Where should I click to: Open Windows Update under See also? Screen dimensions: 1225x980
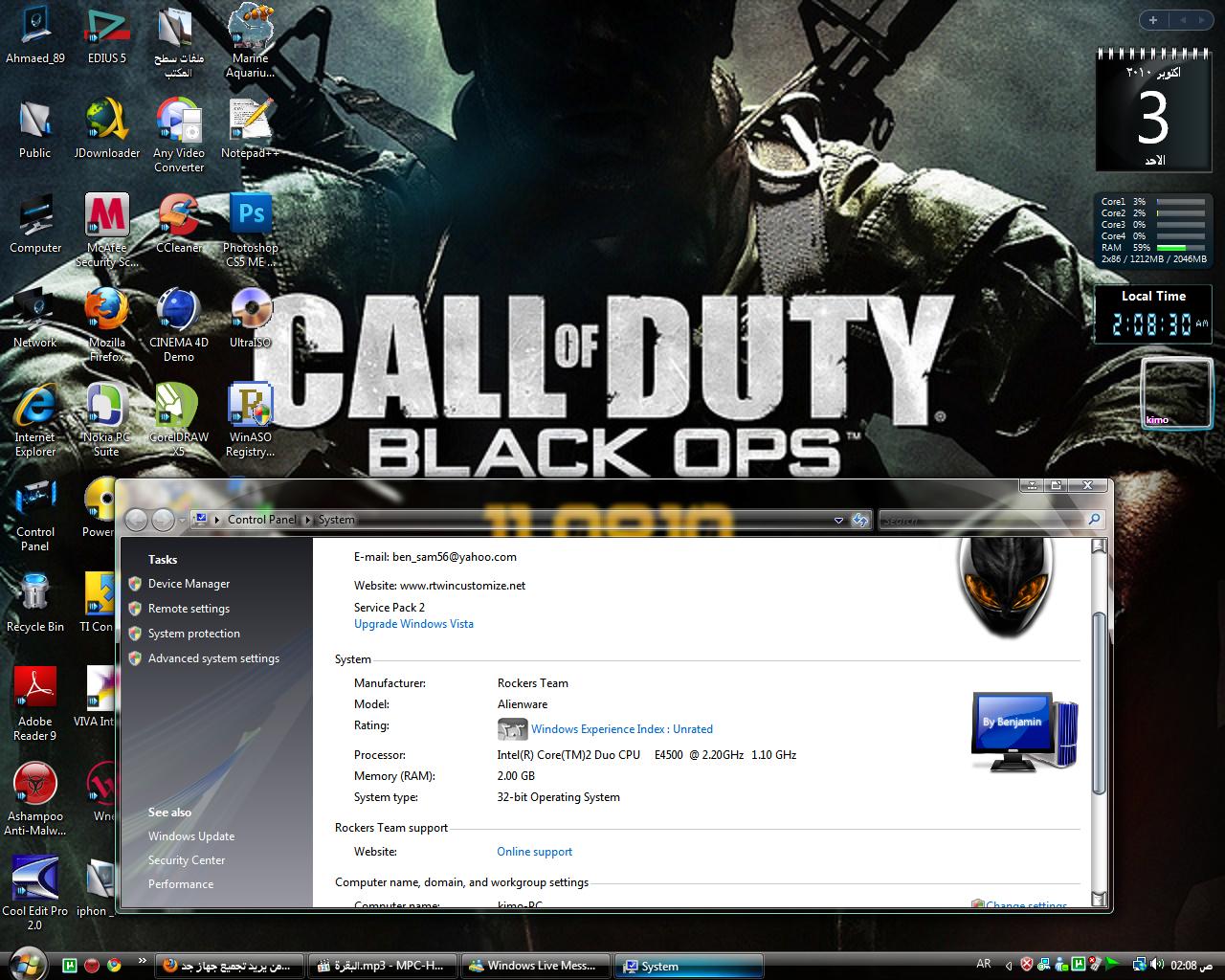point(191,836)
